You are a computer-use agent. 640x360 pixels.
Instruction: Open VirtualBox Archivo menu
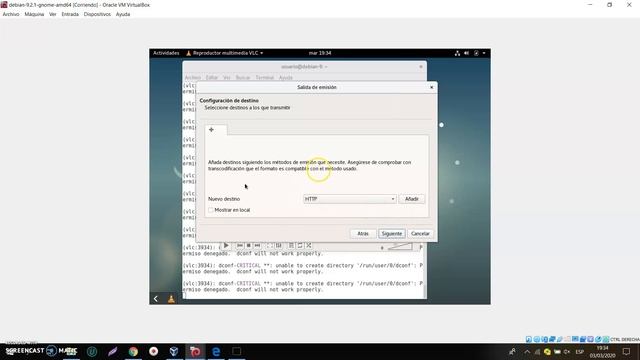(x=11, y=14)
